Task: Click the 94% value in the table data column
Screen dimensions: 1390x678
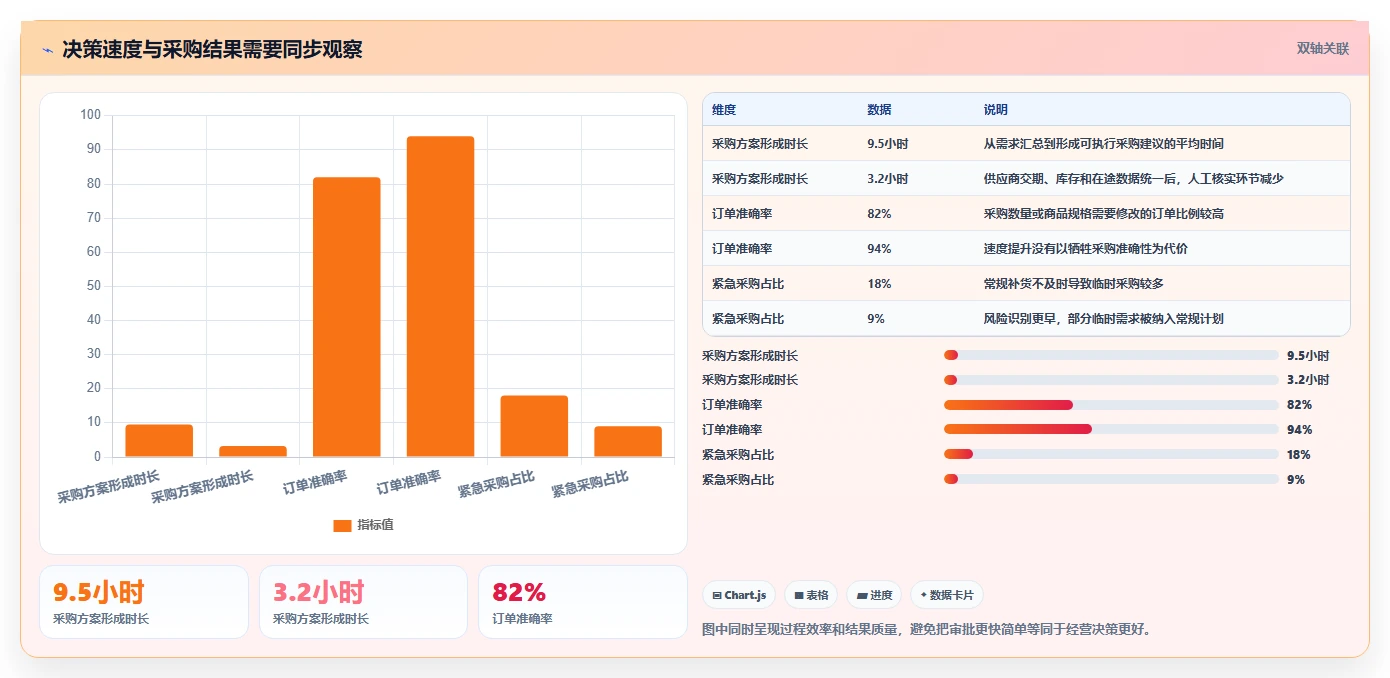Action: [880, 249]
